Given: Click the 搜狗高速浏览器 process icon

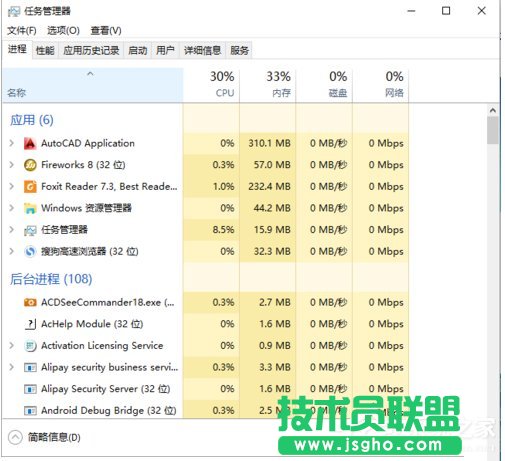Looking at the screenshot, I should (x=30, y=251).
